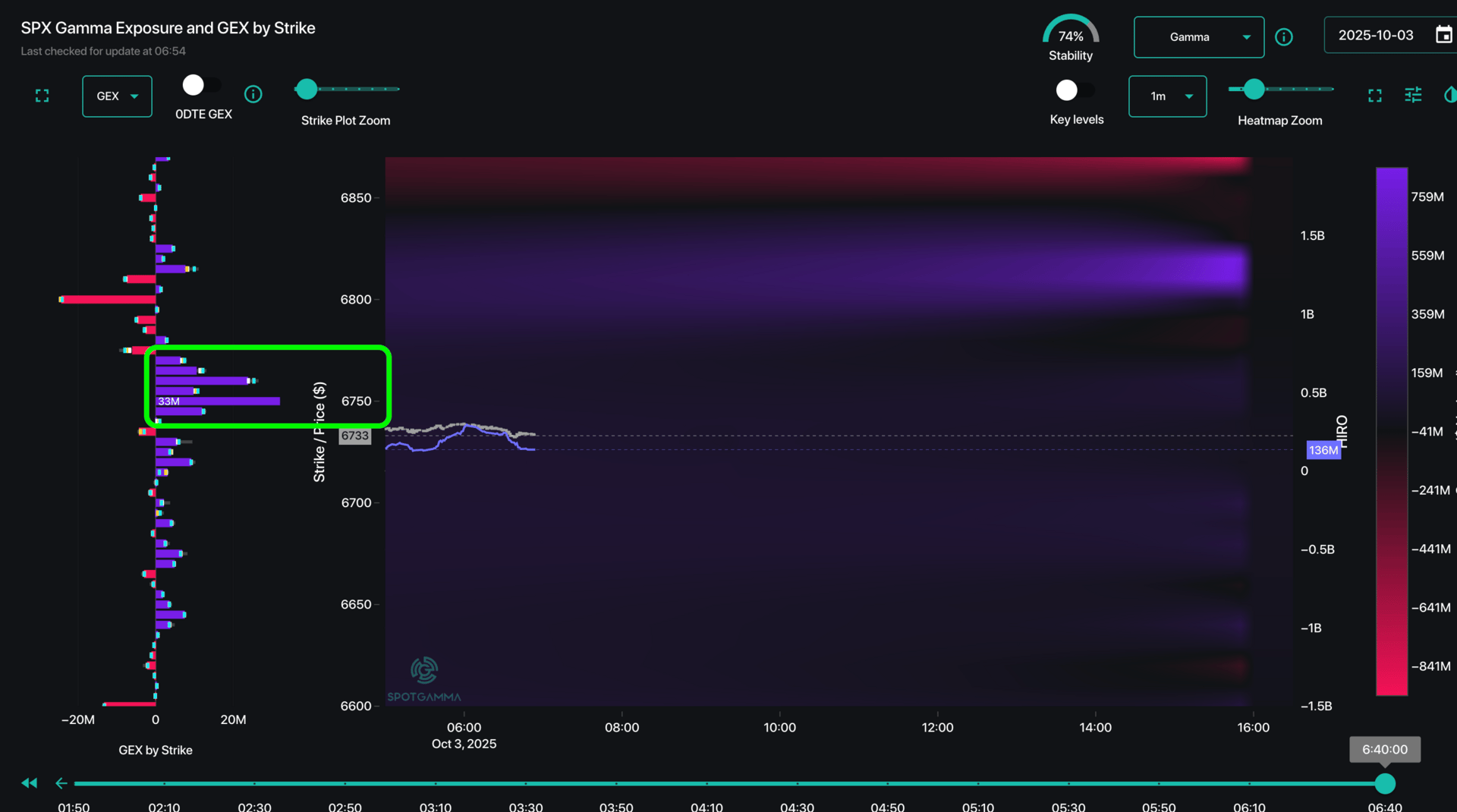Expand the strike plot to fullscreen
This screenshot has height=812, width=1457.
pyautogui.click(x=42, y=96)
